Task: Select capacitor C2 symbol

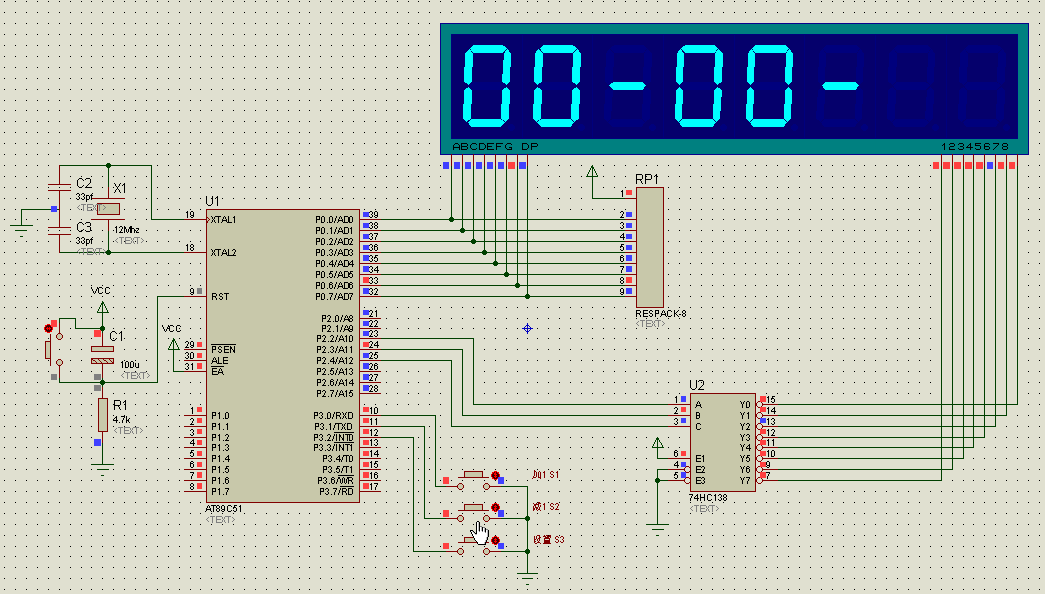Action: click(59, 187)
